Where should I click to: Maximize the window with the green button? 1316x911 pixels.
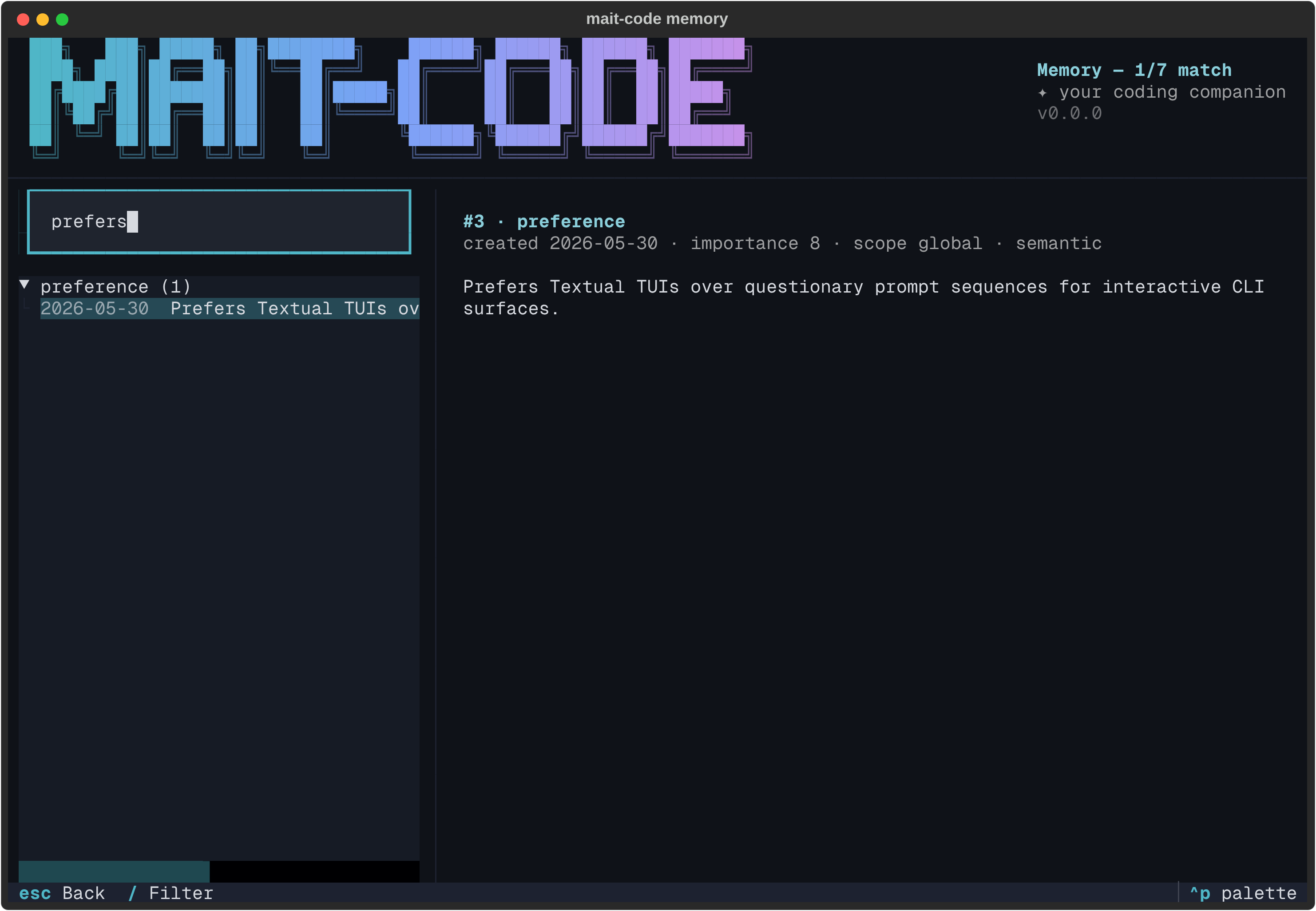click(62, 20)
